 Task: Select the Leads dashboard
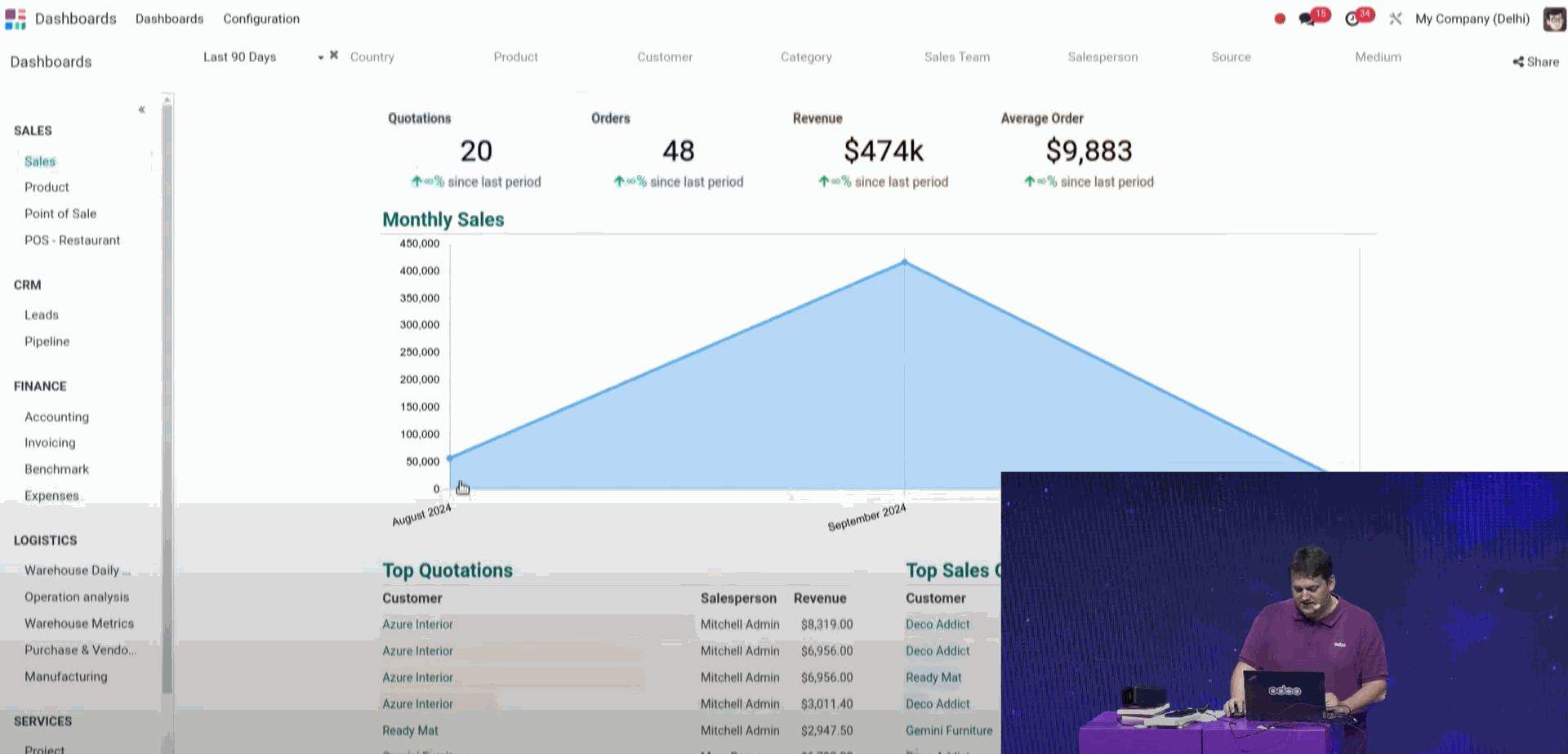(x=42, y=315)
